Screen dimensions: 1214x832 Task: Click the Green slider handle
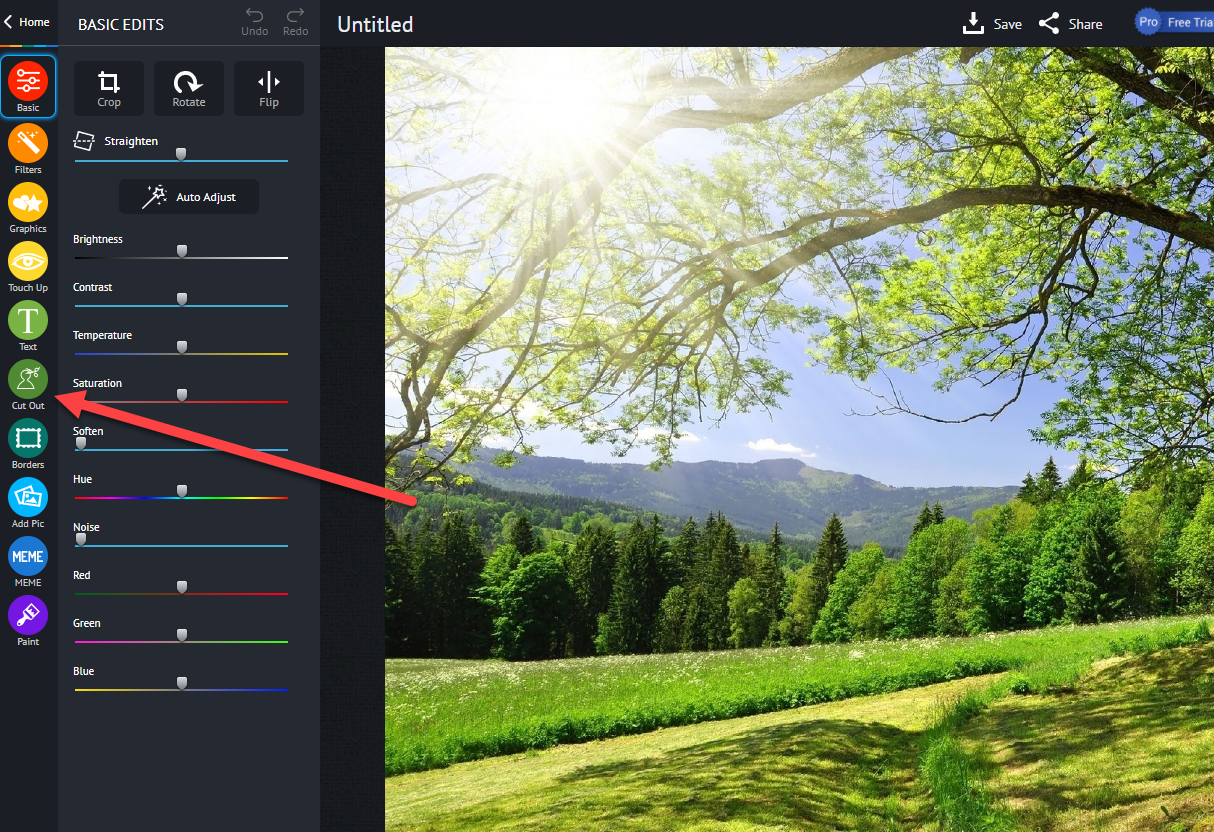click(x=181, y=635)
